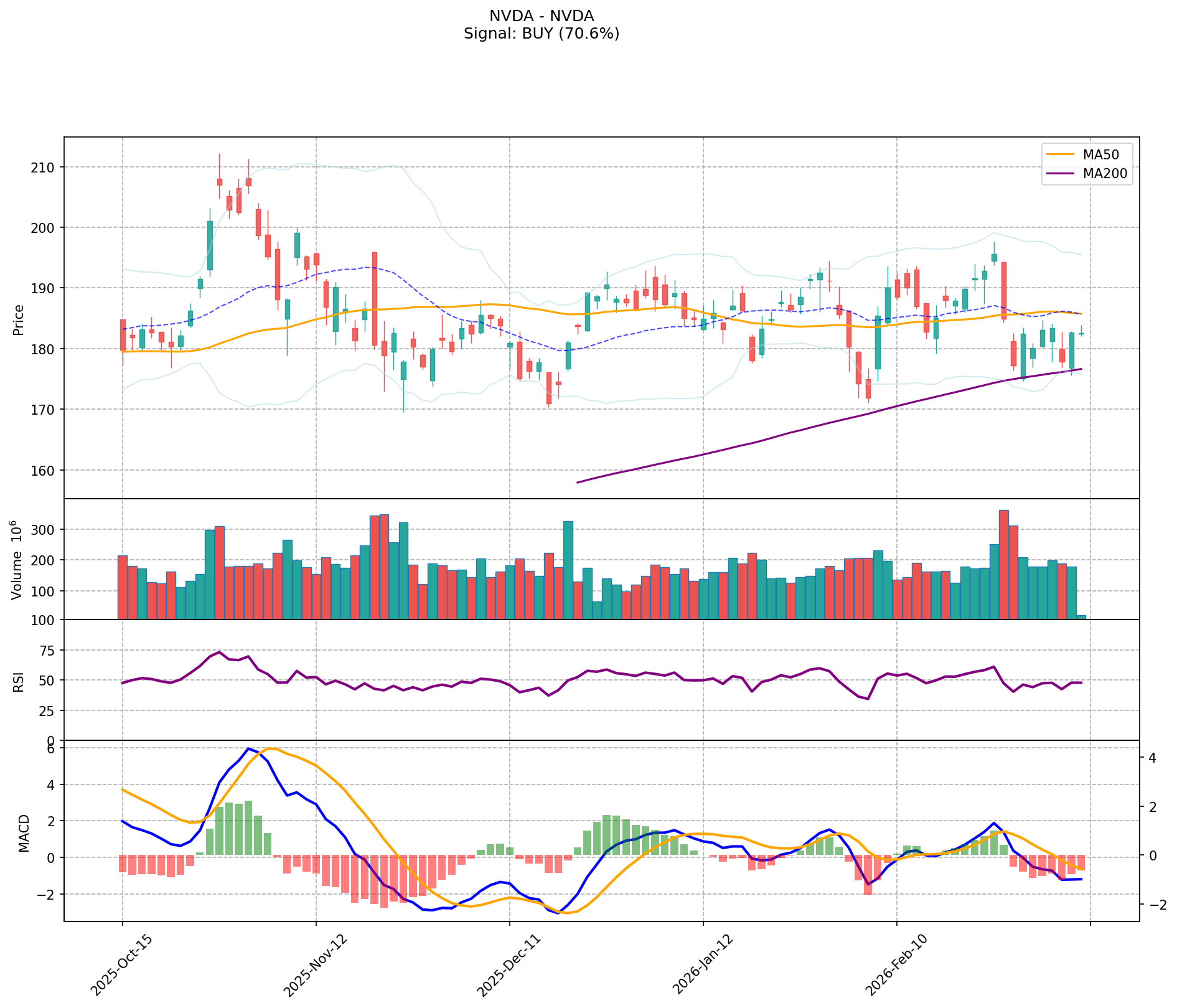
Task: Click the MA50 orange legend line swatch
Action: [1061, 154]
